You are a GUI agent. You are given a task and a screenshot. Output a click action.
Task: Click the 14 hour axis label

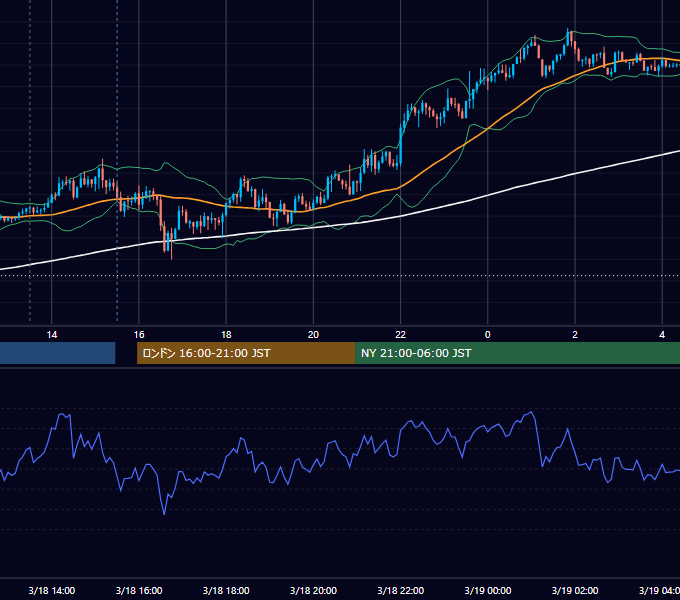pos(52,335)
